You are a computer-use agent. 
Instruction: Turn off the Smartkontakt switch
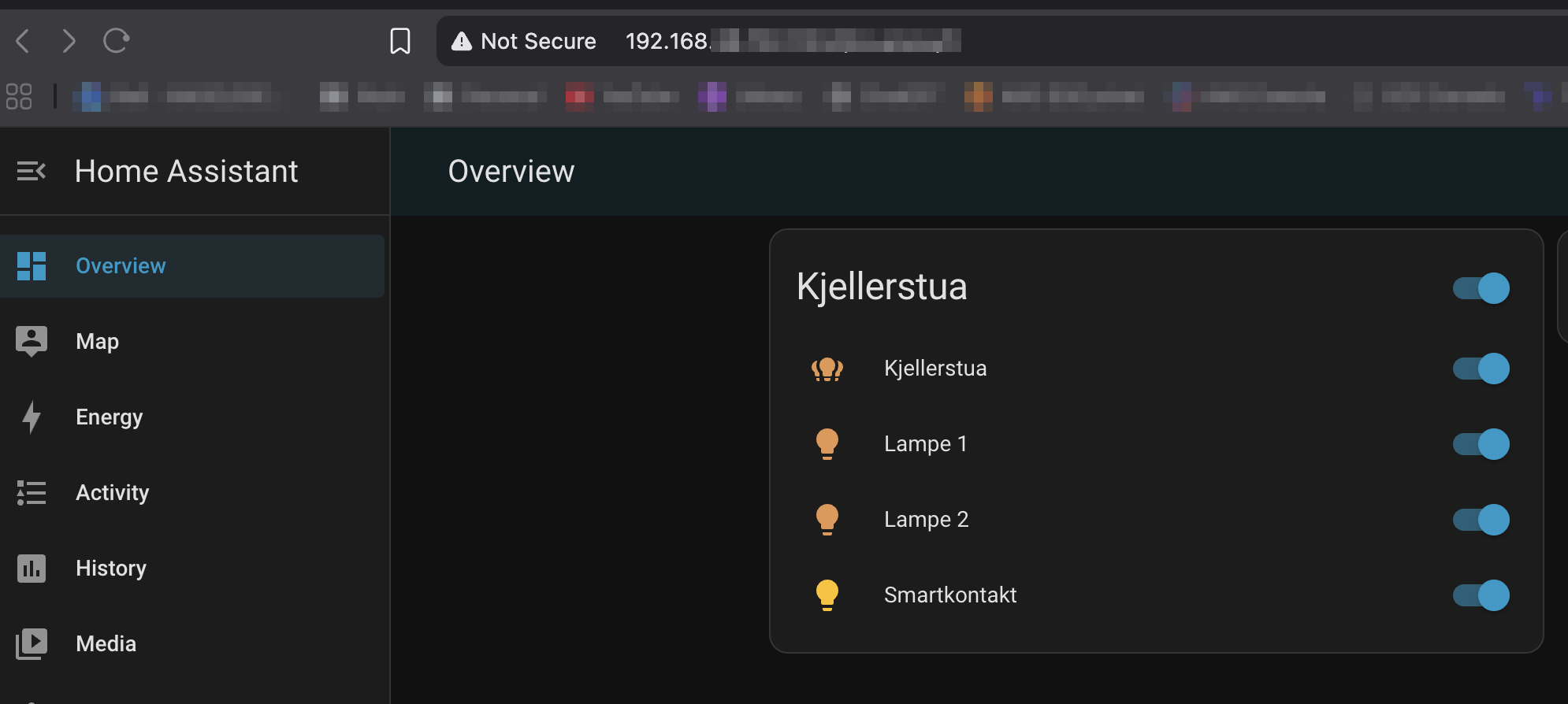[x=1481, y=595]
